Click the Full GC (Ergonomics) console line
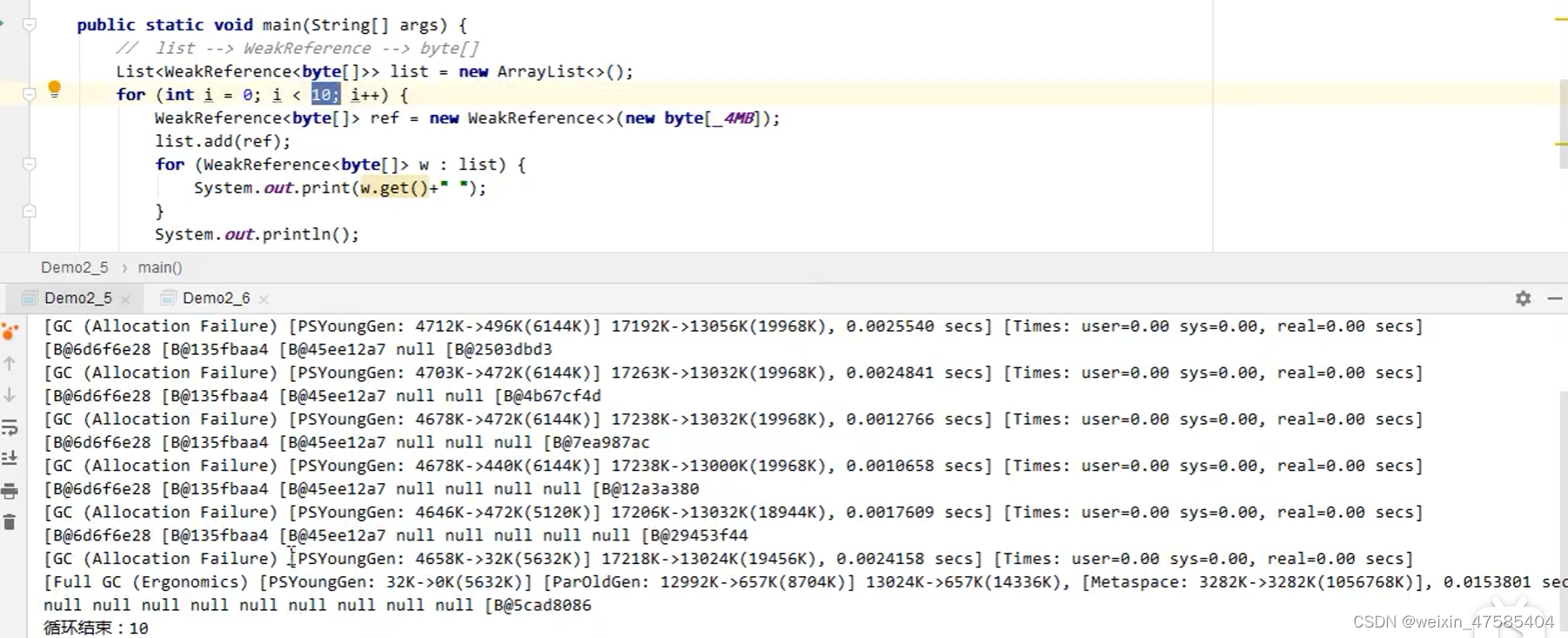 coord(805,581)
